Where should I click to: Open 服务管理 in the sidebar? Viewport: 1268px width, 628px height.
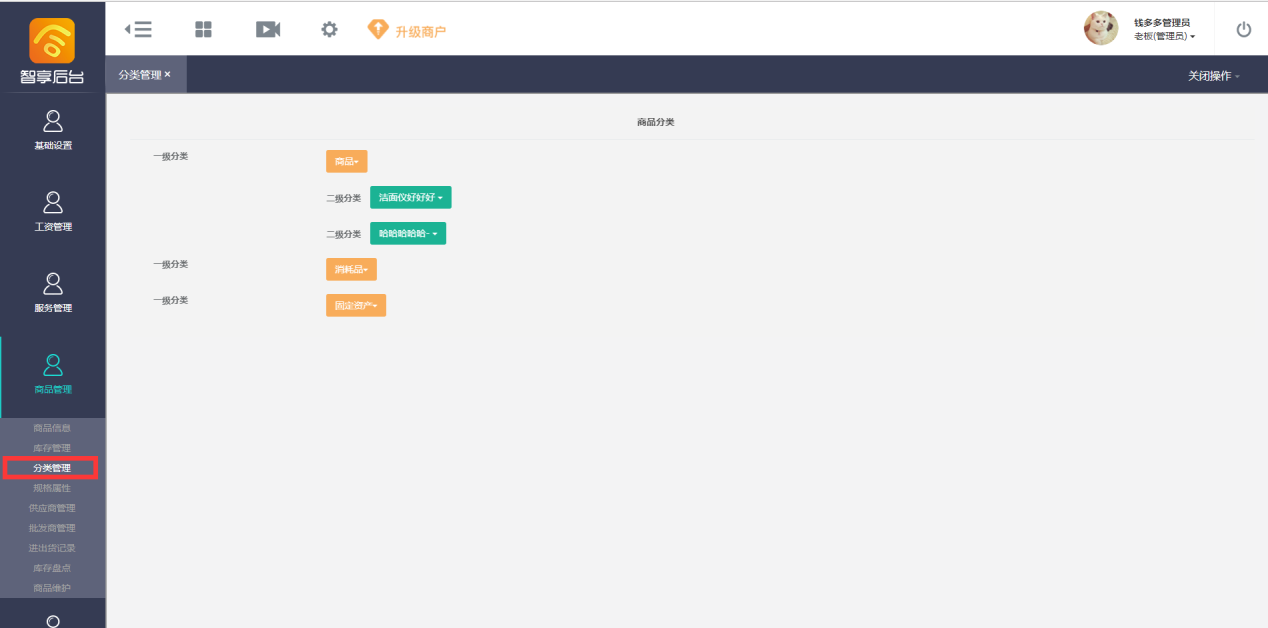point(53,293)
